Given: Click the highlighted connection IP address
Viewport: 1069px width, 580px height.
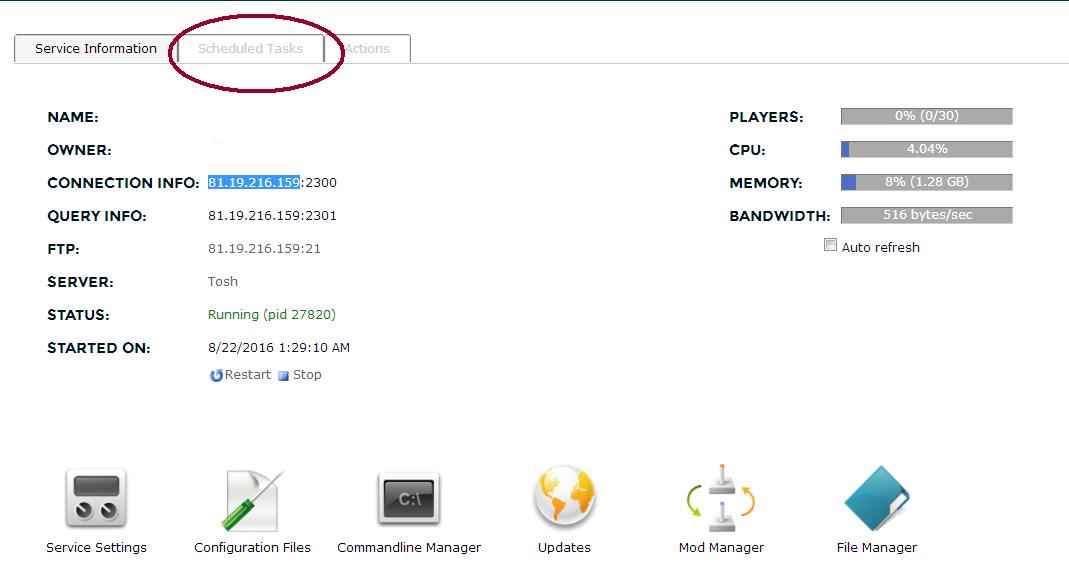Looking at the screenshot, I should click(x=254, y=183).
